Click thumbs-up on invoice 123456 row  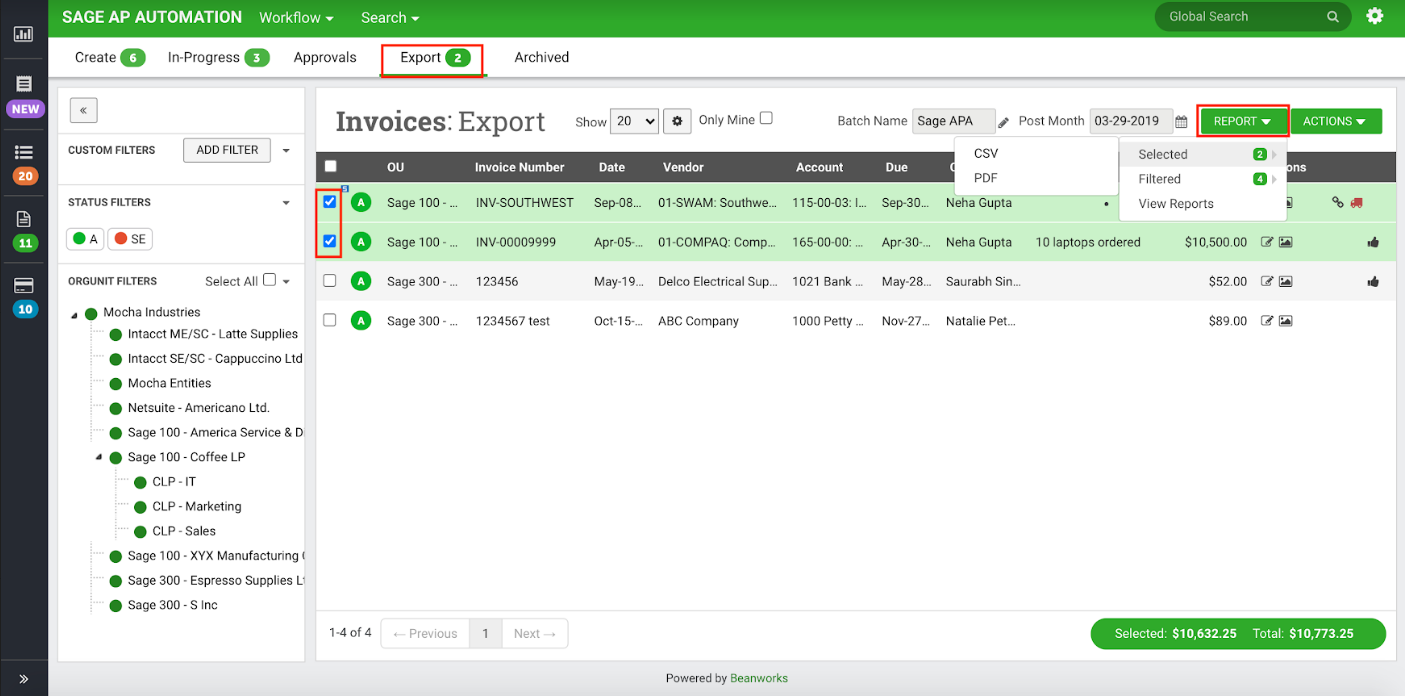[x=1373, y=282]
